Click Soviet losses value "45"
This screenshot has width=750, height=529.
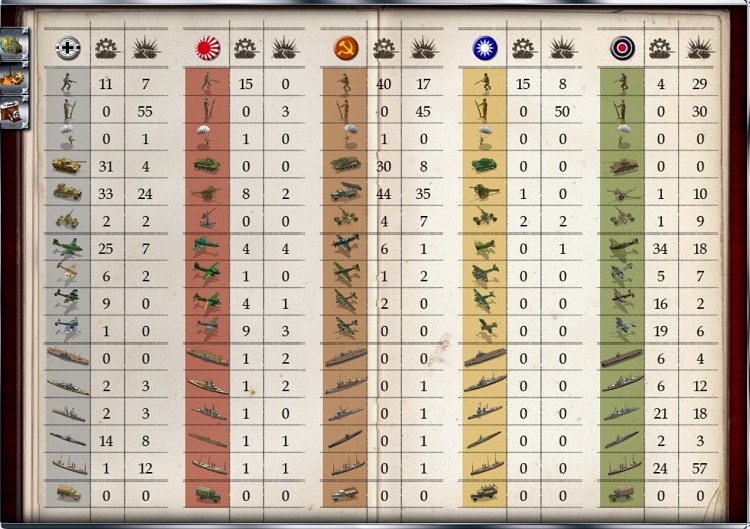423,111
